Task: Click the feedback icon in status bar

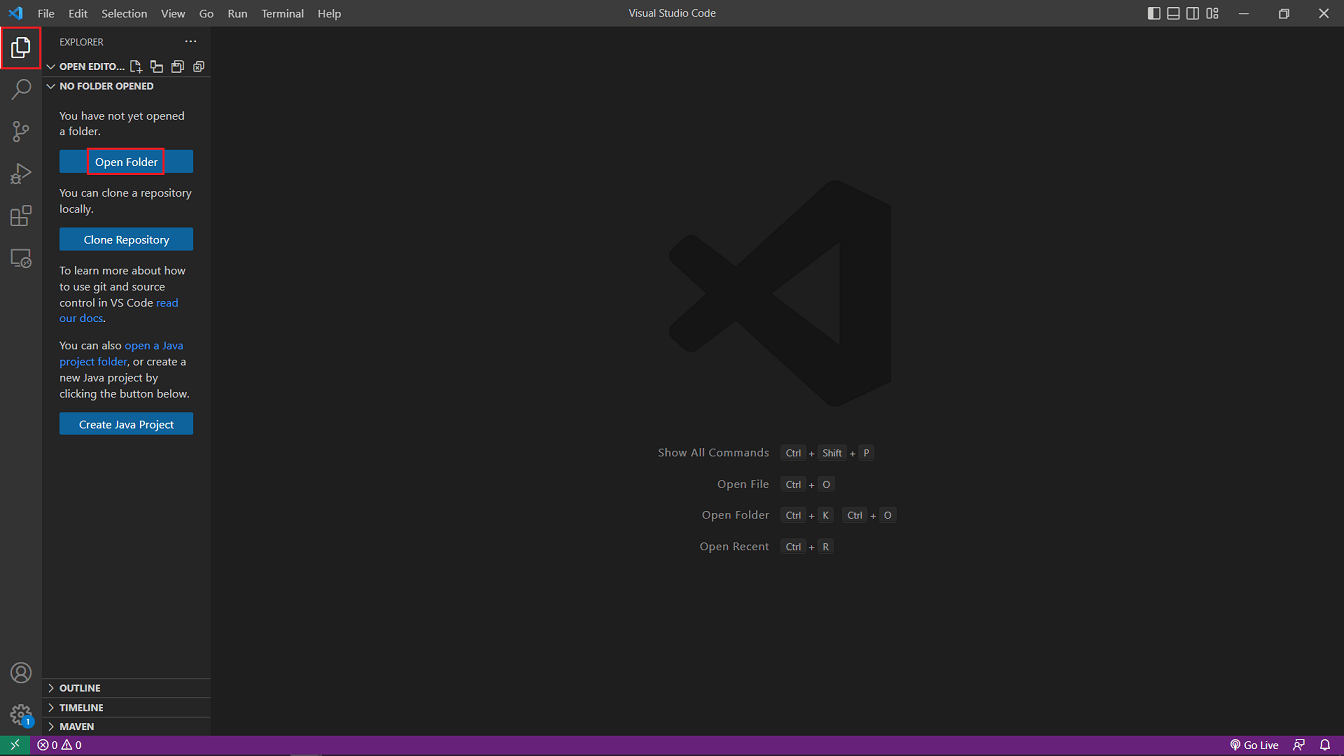Action: (x=1299, y=745)
